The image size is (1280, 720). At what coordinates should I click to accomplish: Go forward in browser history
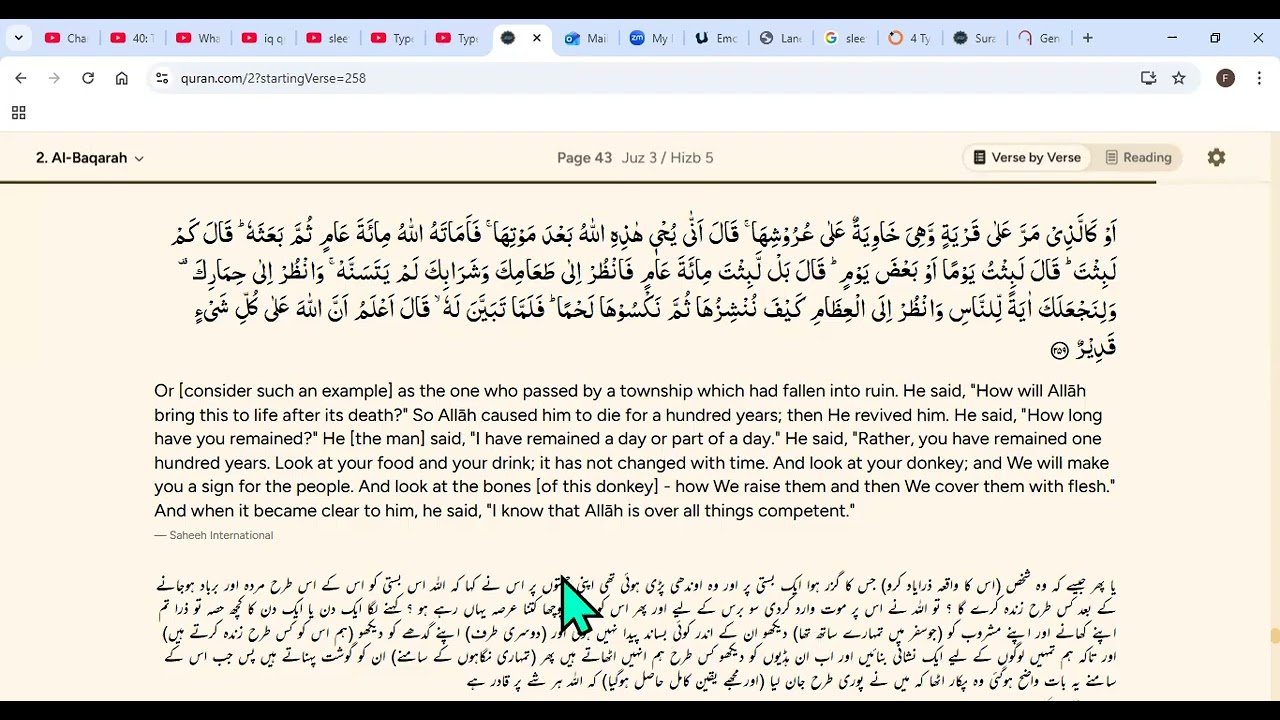(x=54, y=78)
